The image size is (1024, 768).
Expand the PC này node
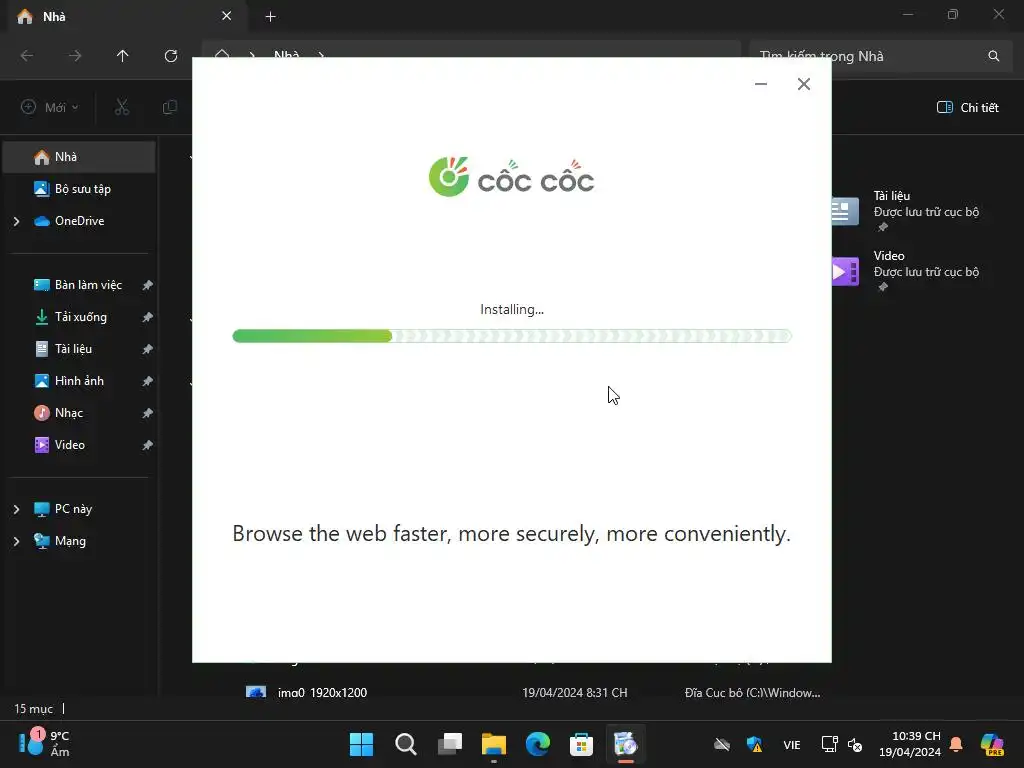[16, 509]
